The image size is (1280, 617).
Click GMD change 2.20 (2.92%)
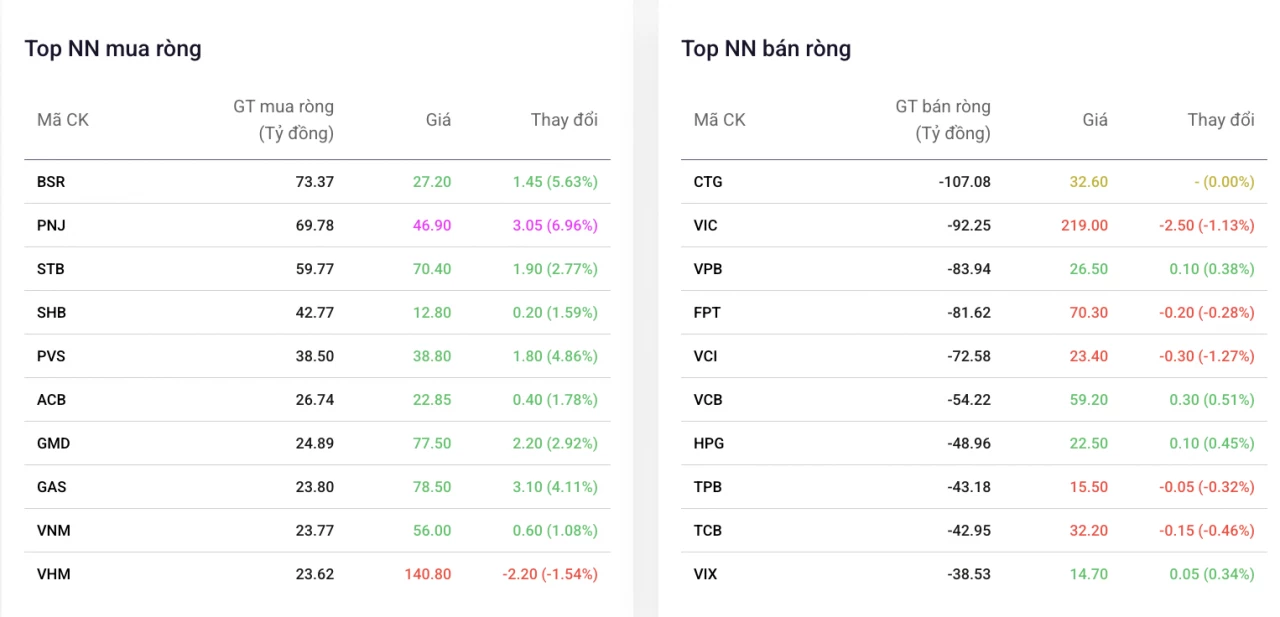click(555, 443)
